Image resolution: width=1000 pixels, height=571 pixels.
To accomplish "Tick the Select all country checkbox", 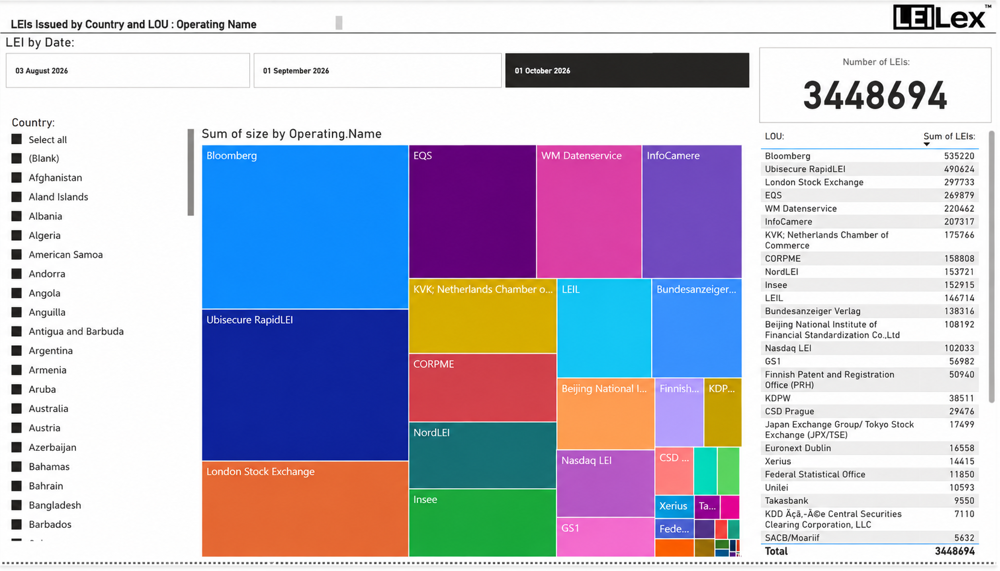I will (x=17, y=139).
